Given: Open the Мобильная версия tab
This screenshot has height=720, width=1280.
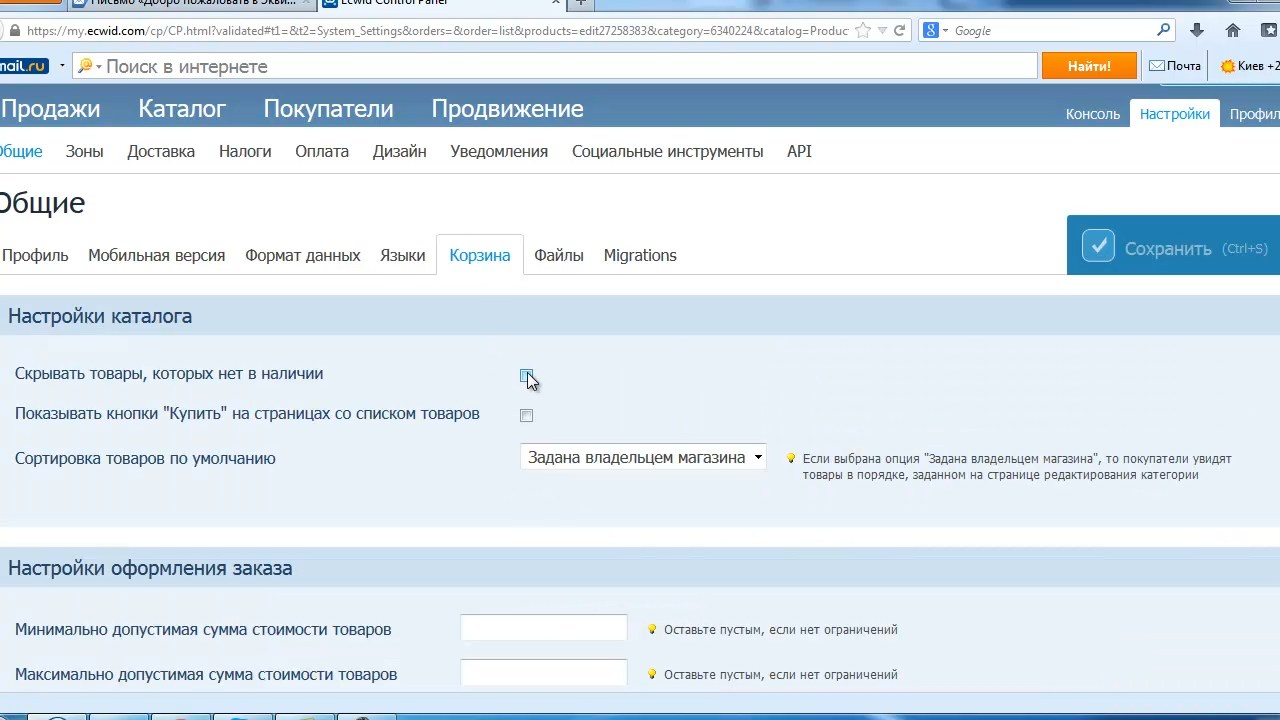Looking at the screenshot, I should [156, 256].
